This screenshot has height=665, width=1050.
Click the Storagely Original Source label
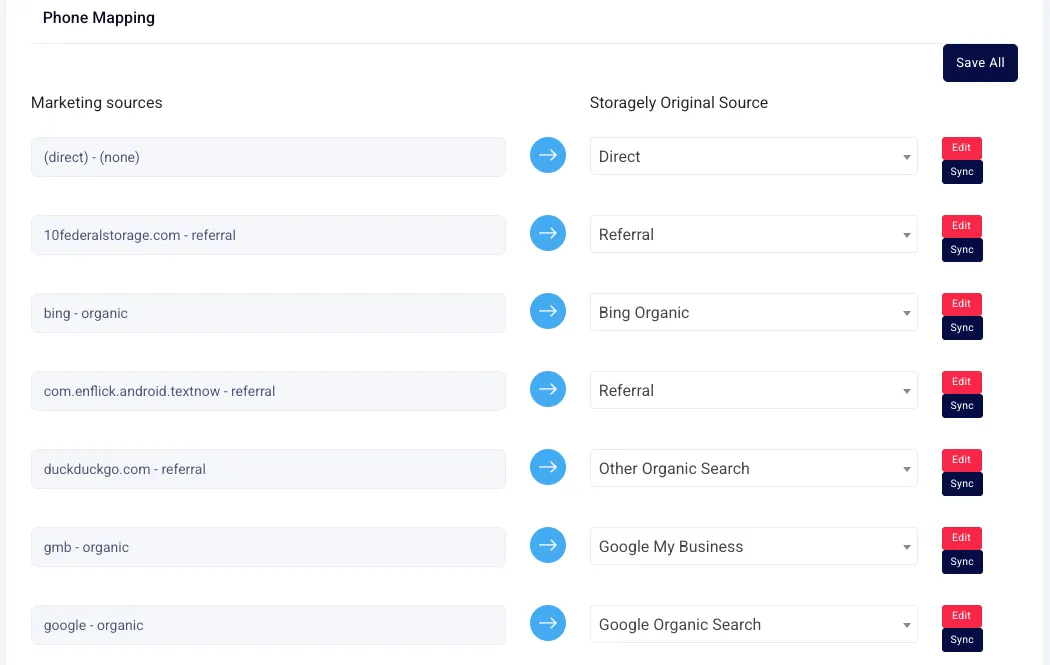678,102
